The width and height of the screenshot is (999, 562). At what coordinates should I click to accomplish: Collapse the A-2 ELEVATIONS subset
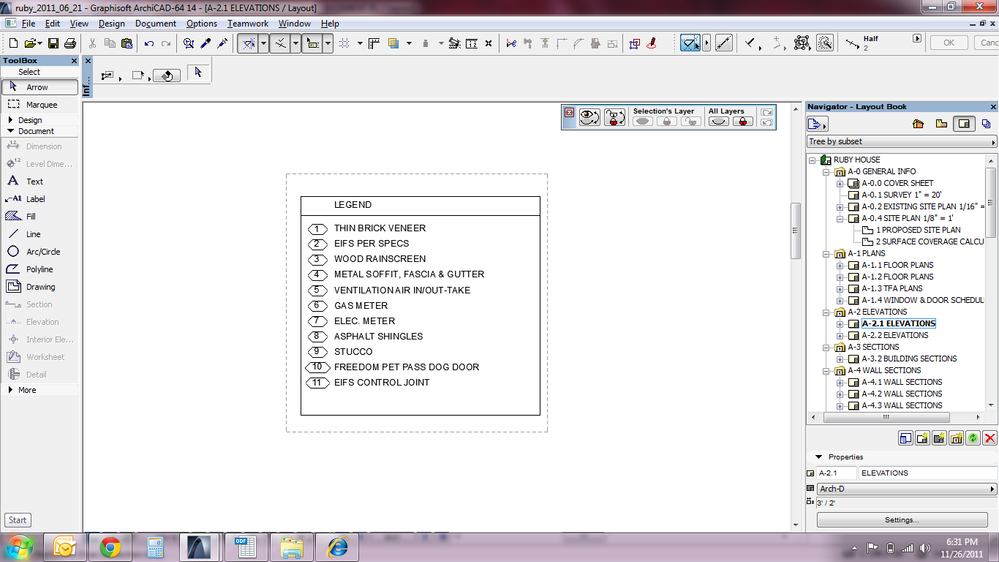(826, 312)
